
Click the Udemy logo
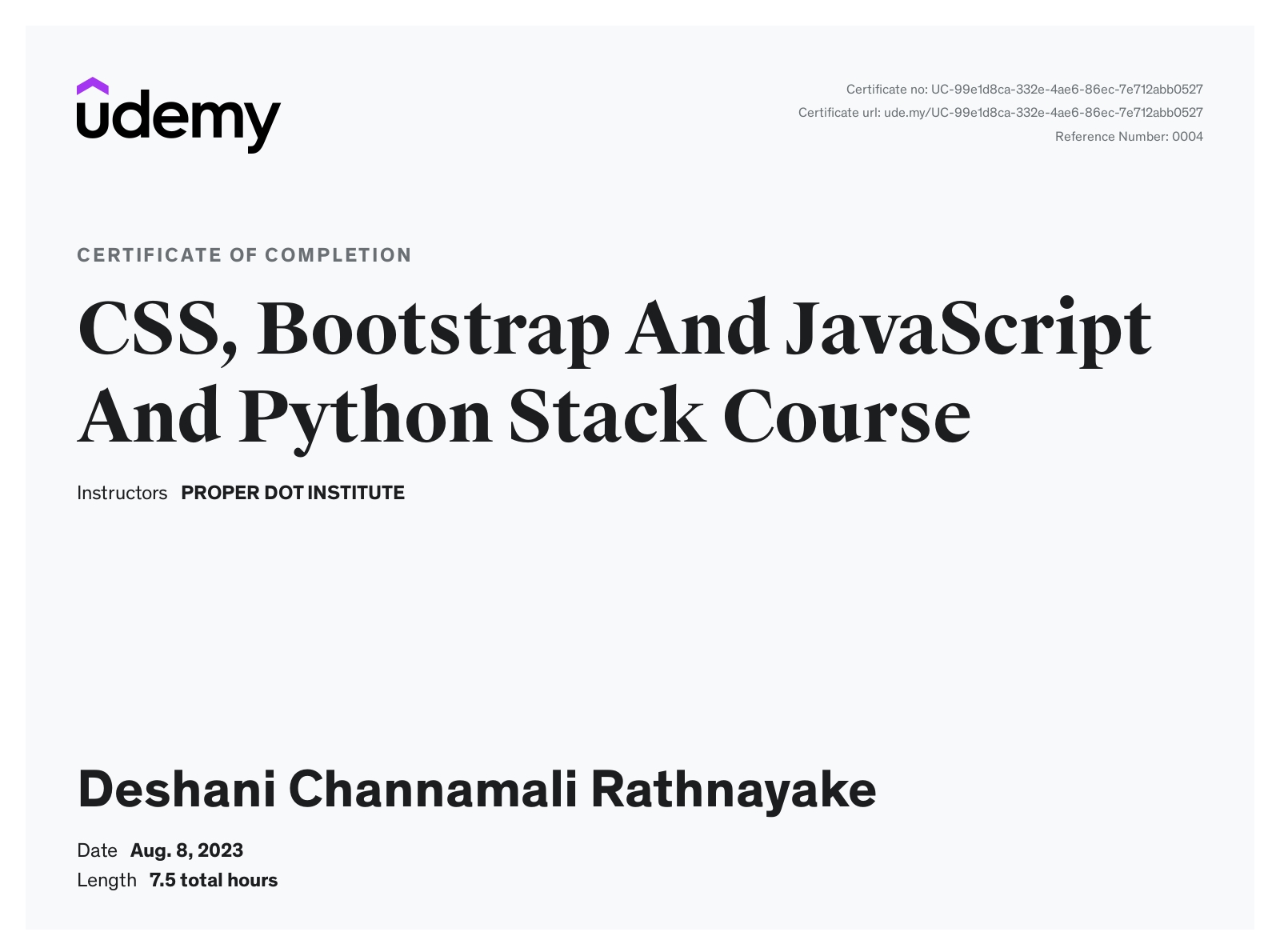[x=178, y=115]
